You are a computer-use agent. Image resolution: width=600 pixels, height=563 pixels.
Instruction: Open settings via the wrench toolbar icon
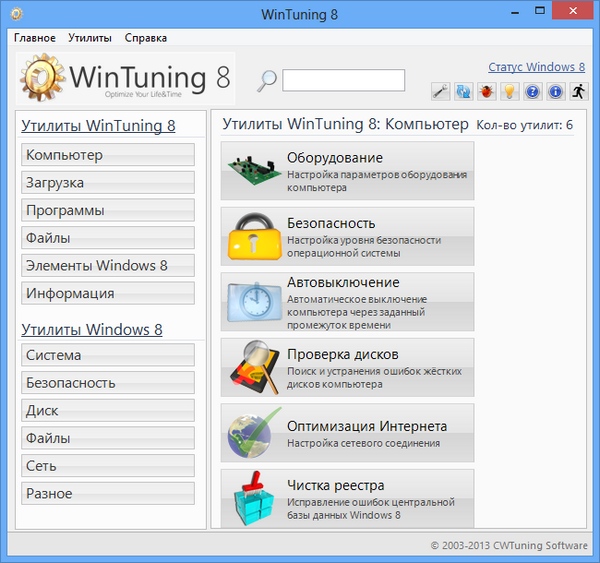point(440,91)
